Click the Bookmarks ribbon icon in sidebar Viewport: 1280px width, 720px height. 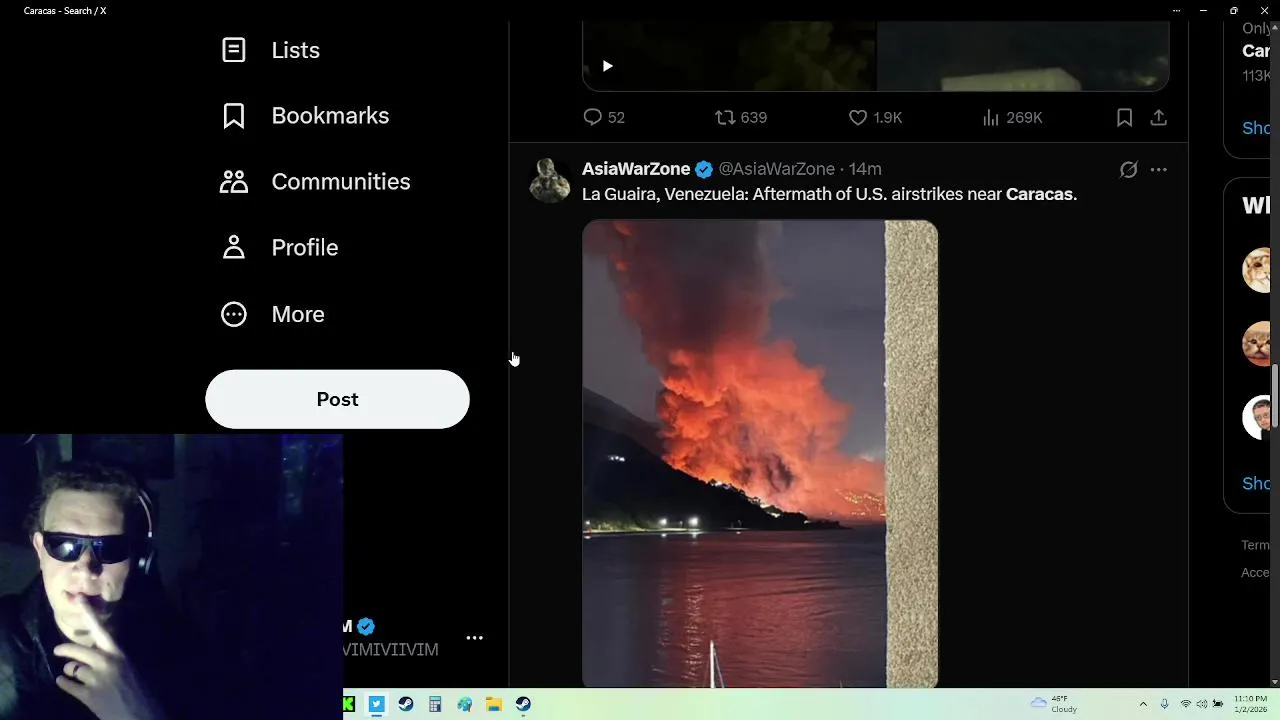[x=233, y=116]
